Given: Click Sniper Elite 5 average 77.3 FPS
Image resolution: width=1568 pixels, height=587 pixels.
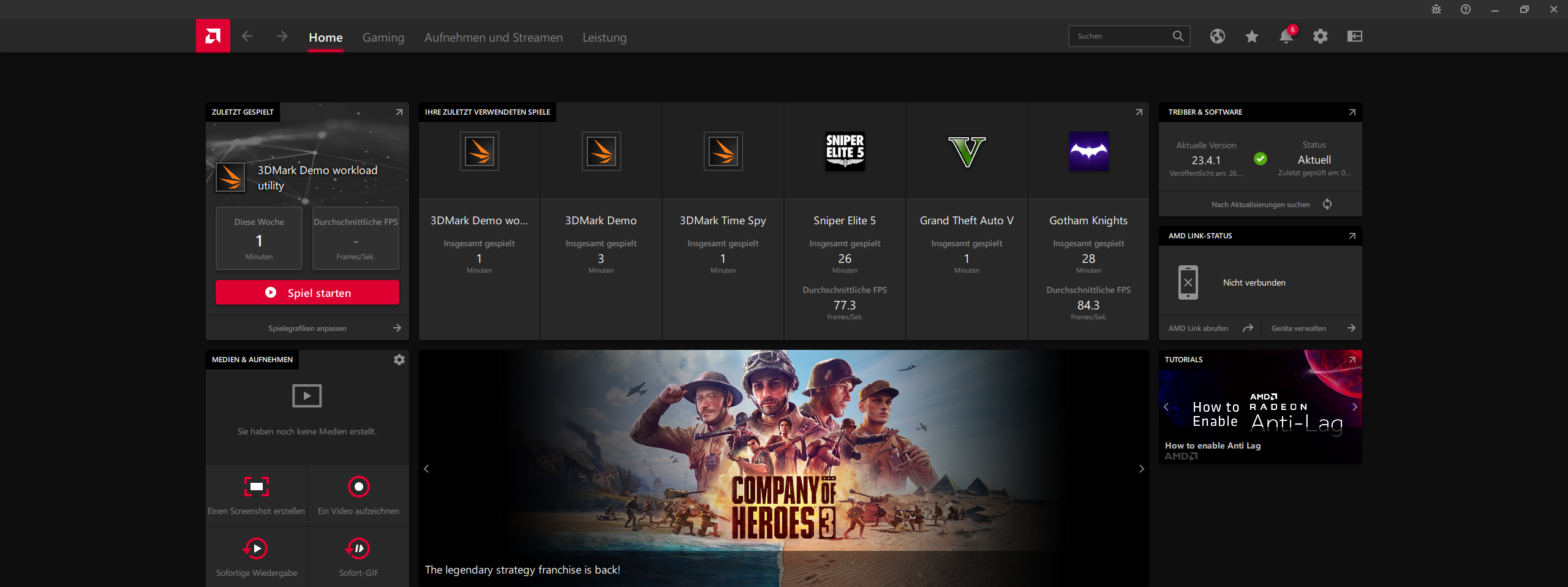Looking at the screenshot, I should (x=845, y=305).
